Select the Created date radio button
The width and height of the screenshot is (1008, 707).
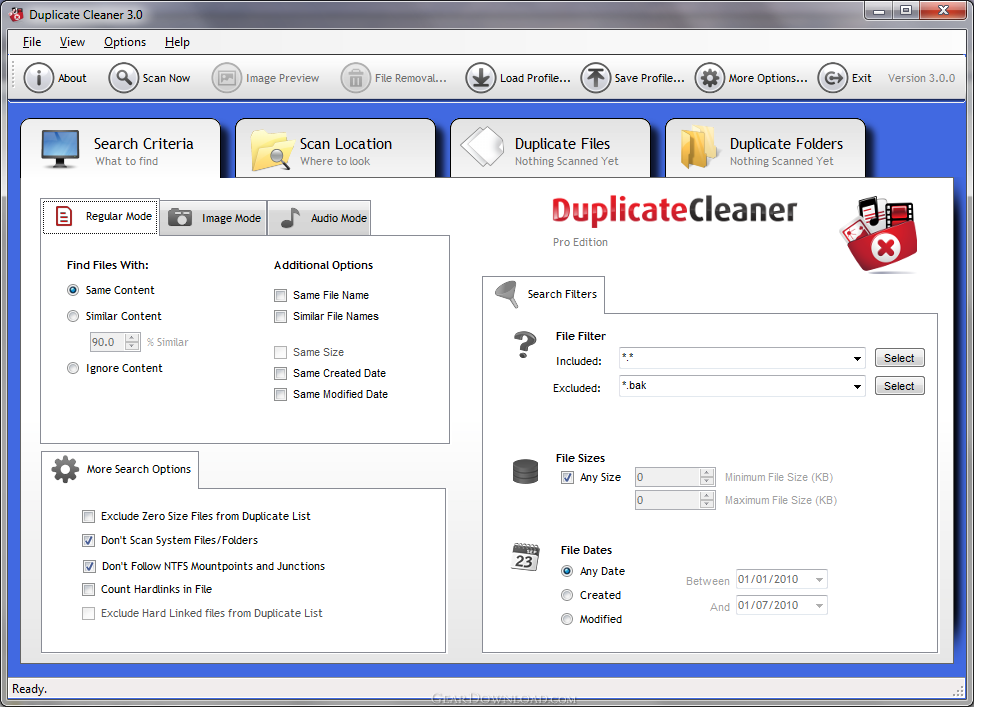(566, 595)
